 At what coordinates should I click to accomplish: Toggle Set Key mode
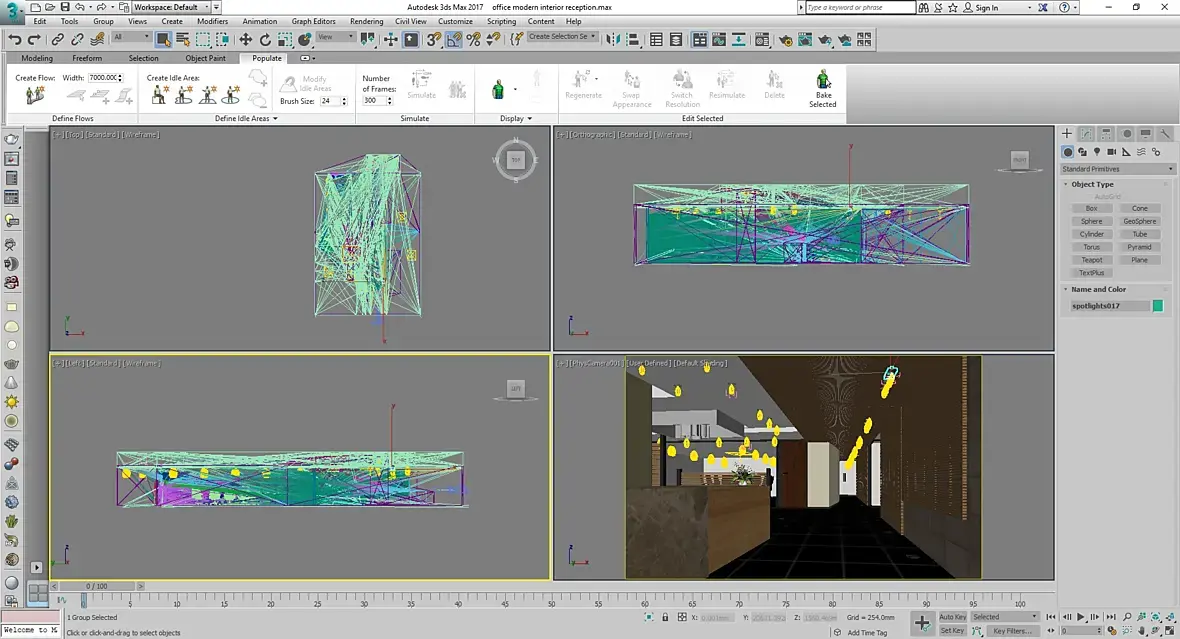click(x=952, y=631)
